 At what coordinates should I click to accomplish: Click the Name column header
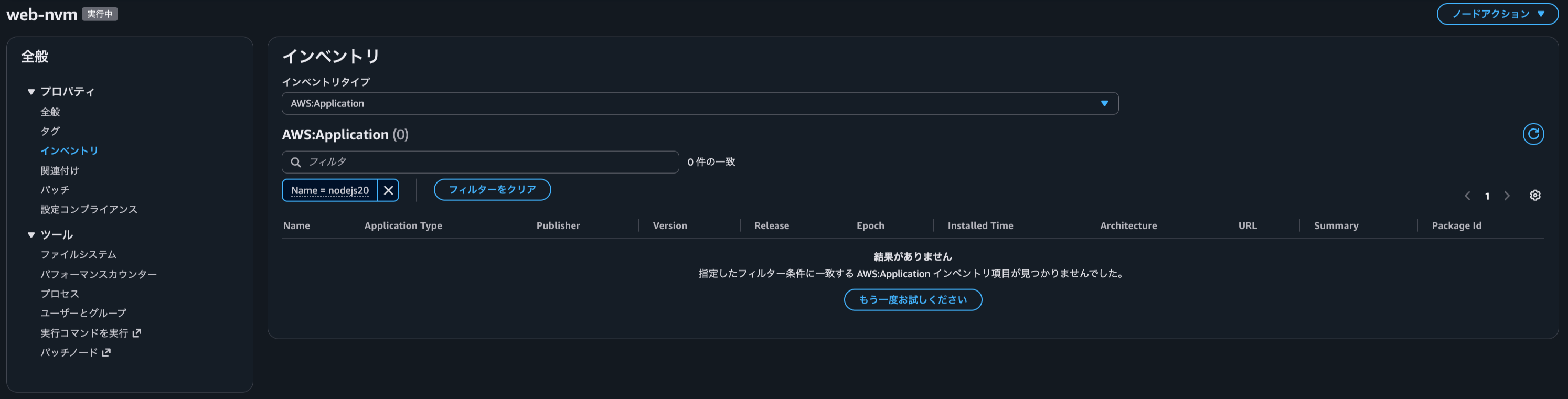pyautogui.click(x=296, y=225)
